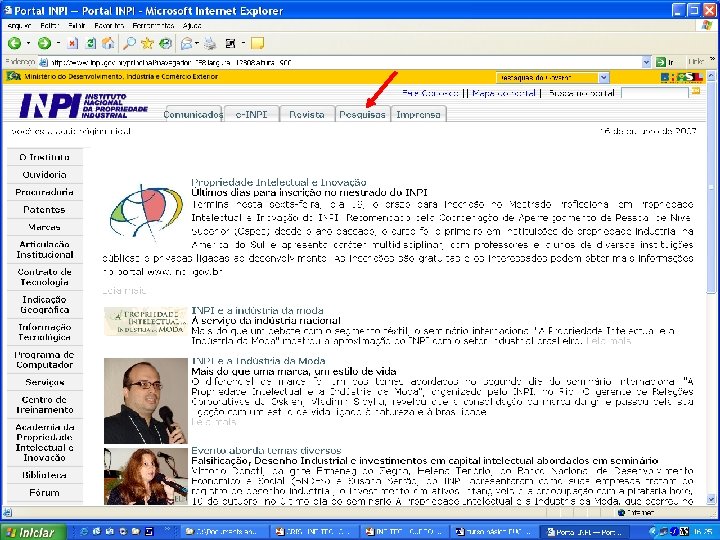Switch to the Revista tab
Screen dimensions: 720x540
(x=307, y=114)
